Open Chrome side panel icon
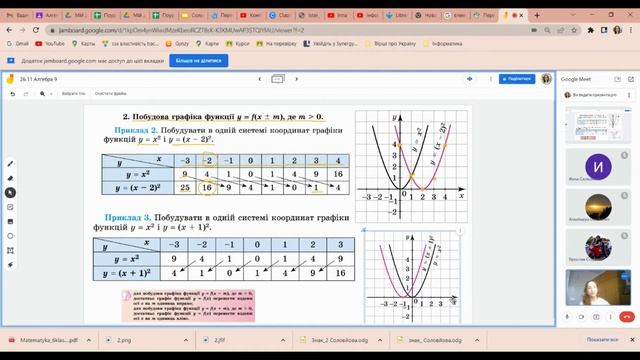 [604, 30]
